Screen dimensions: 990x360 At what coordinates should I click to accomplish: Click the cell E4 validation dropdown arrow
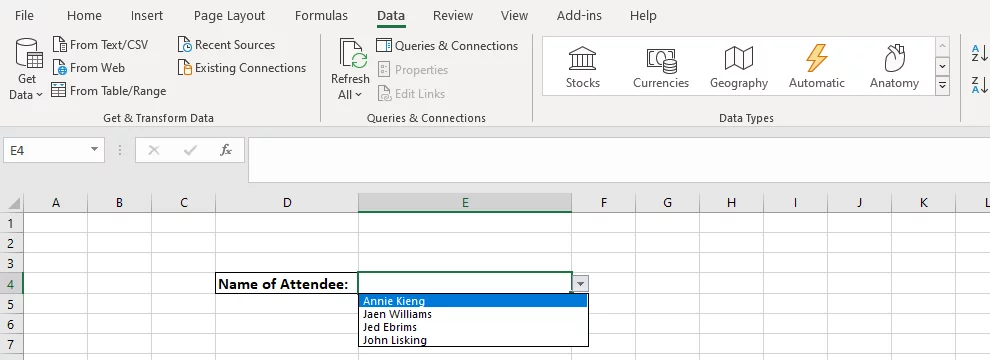(580, 284)
